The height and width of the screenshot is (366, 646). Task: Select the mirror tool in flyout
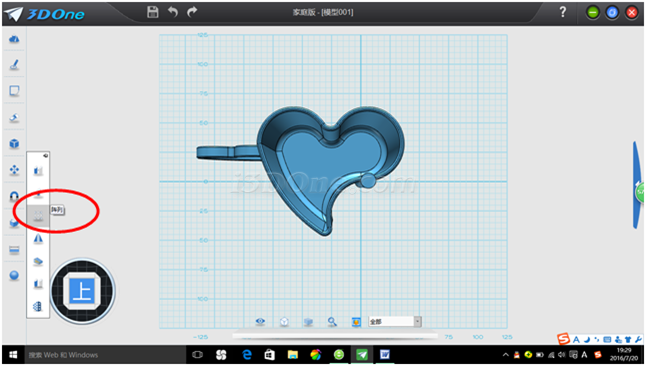pyautogui.click(x=38, y=239)
